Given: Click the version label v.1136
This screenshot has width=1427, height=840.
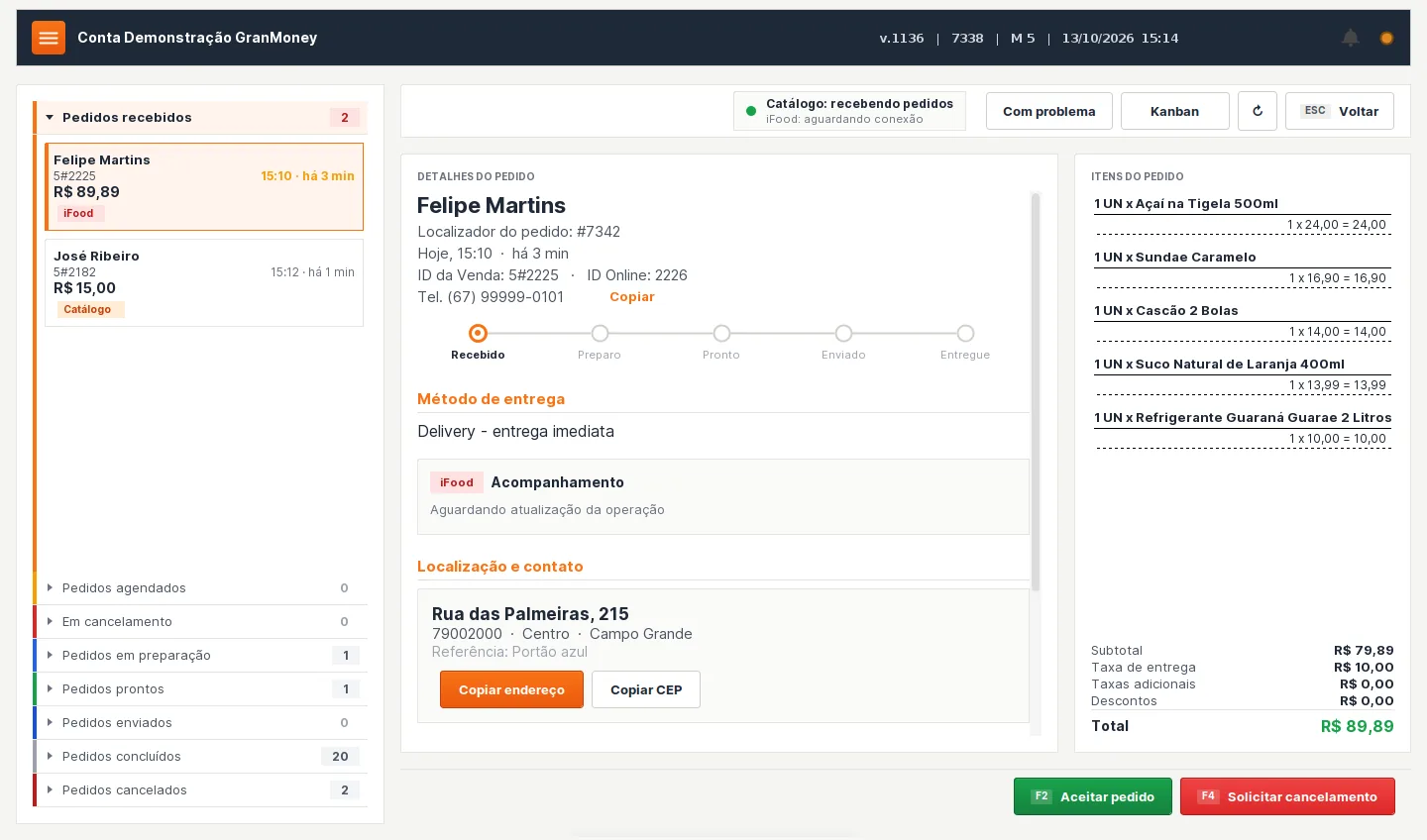Looking at the screenshot, I should point(902,38).
